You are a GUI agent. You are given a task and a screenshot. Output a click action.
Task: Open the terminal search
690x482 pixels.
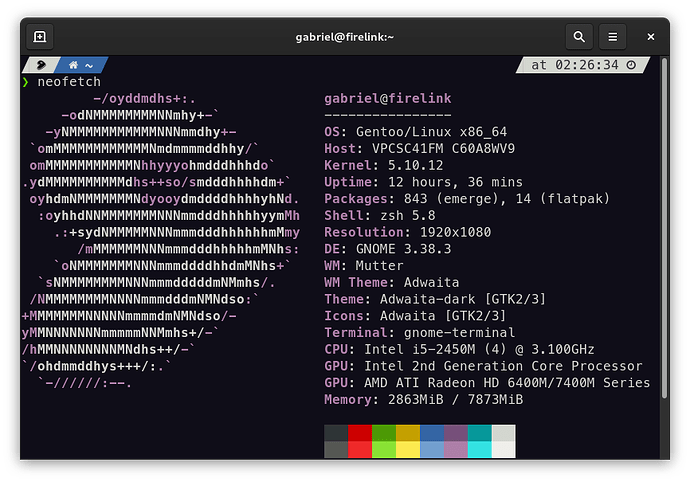tap(579, 37)
